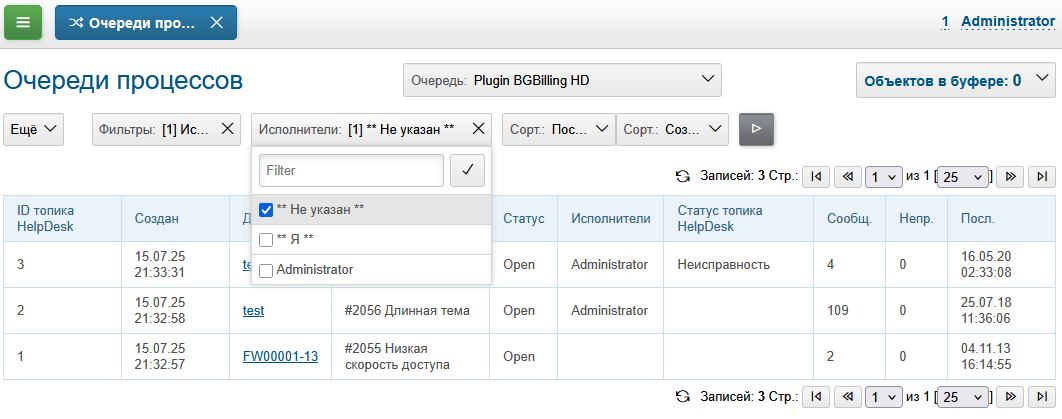Image resolution: width=1062 pixels, height=419 pixels.
Task: Apply executor filter with checkmark button
Action: pos(467,170)
